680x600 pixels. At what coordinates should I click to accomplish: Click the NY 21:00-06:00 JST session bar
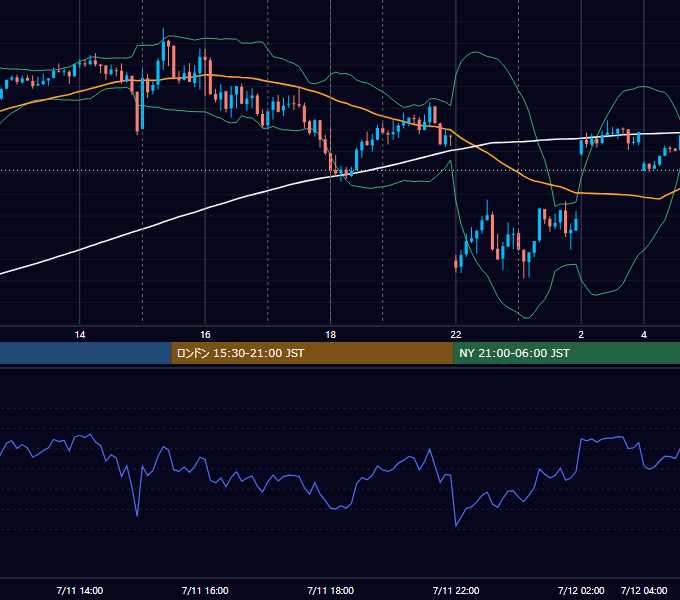pos(566,353)
